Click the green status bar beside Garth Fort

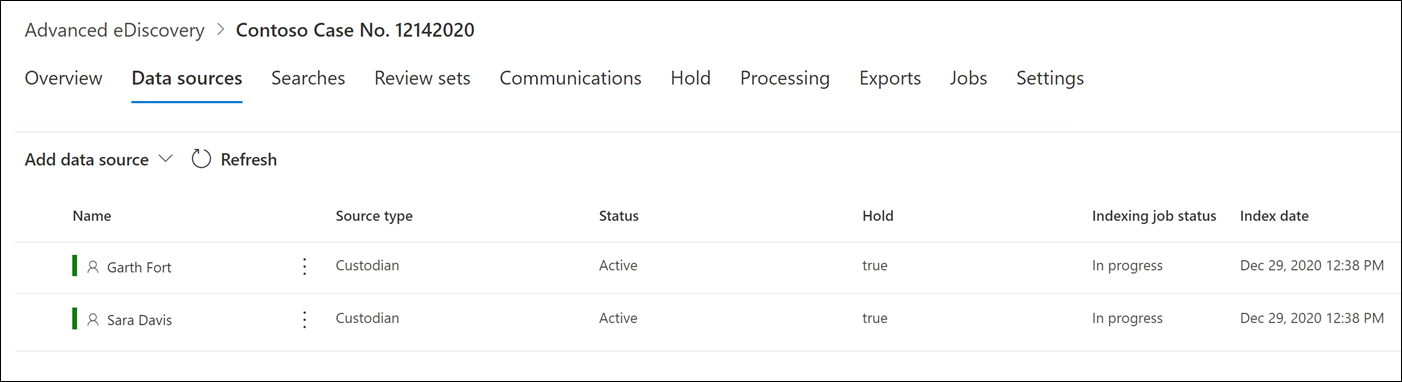pos(74,266)
